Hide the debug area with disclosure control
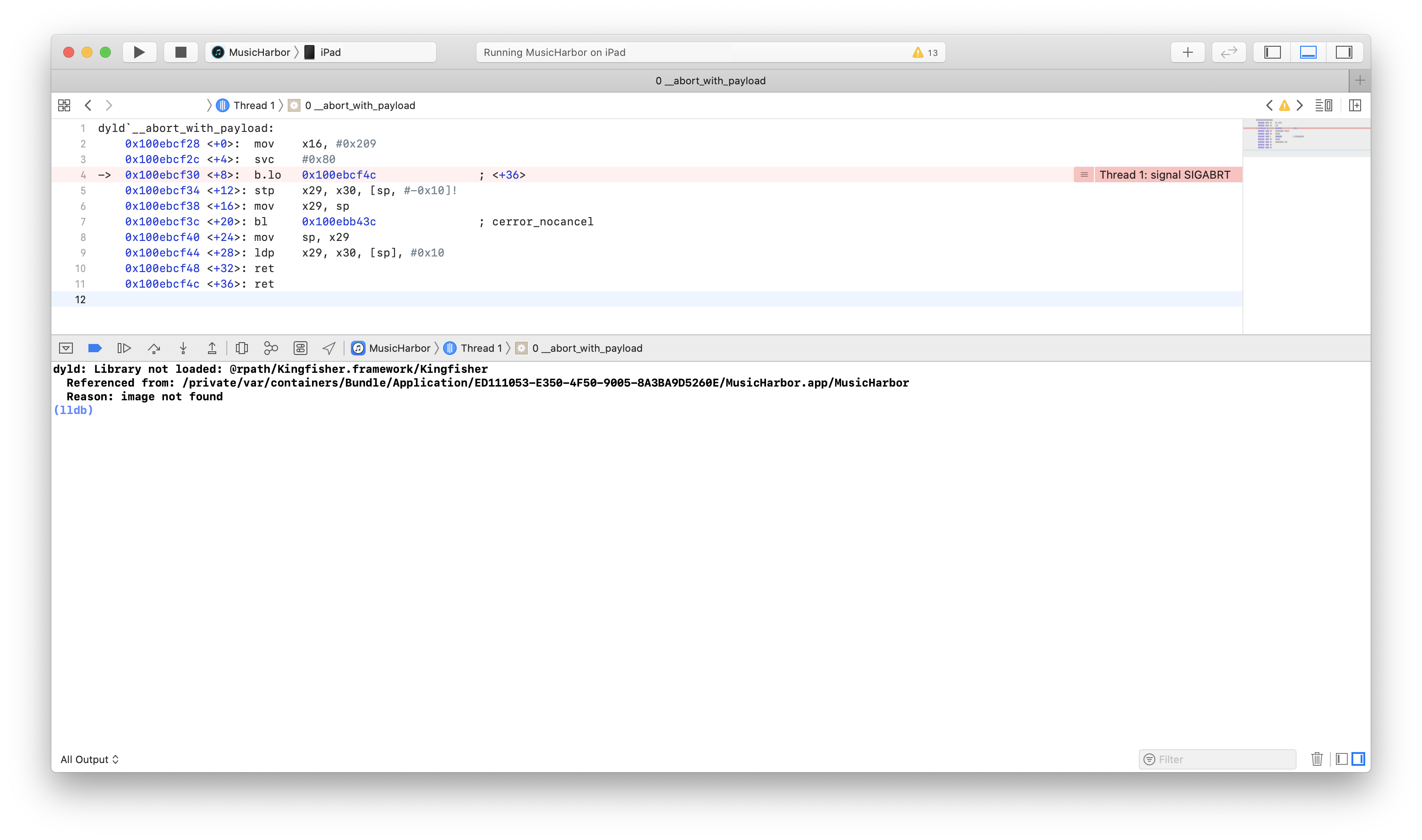Viewport: 1422px width, 840px height. coord(67,348)
